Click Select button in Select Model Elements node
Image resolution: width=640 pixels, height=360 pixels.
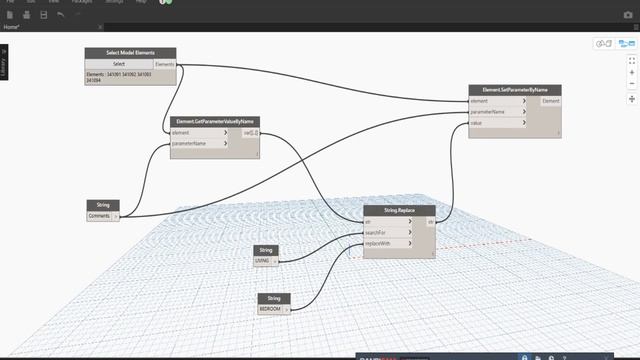pyautogui.click(x=119, y=64)
